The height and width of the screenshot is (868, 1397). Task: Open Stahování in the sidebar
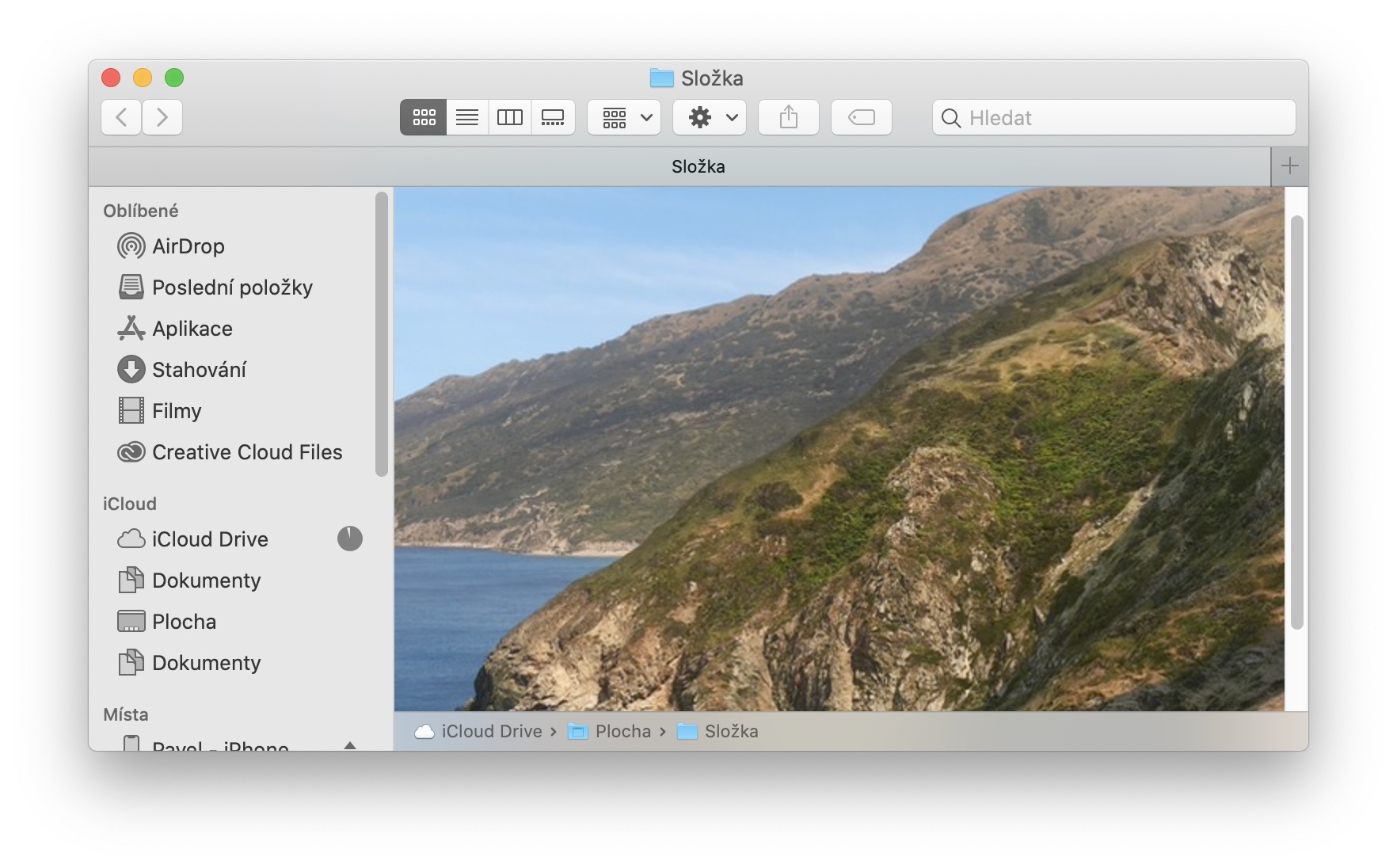tap(198, 370)
